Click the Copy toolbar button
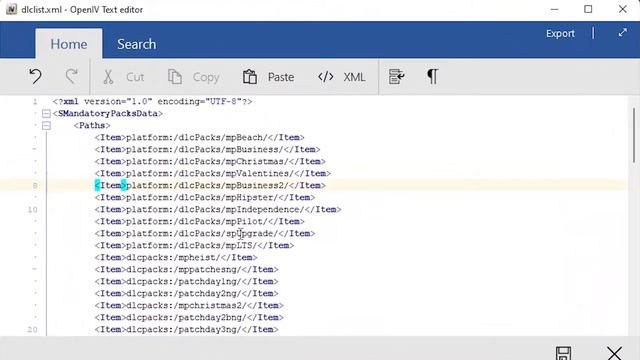 193,77
